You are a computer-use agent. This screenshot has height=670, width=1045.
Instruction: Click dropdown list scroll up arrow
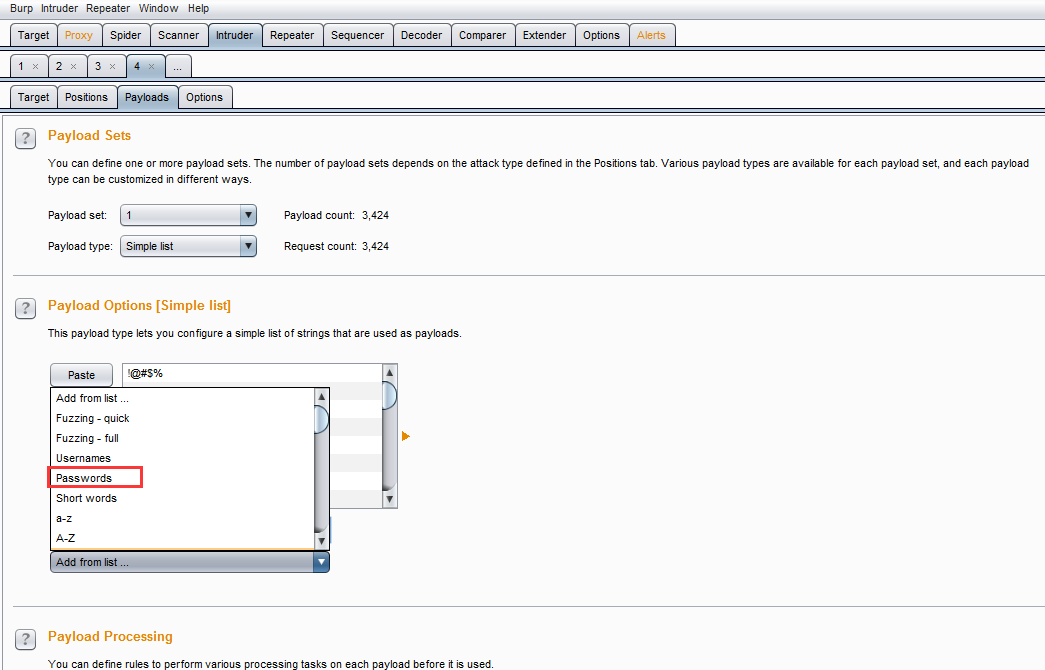[x=321, y=397]
